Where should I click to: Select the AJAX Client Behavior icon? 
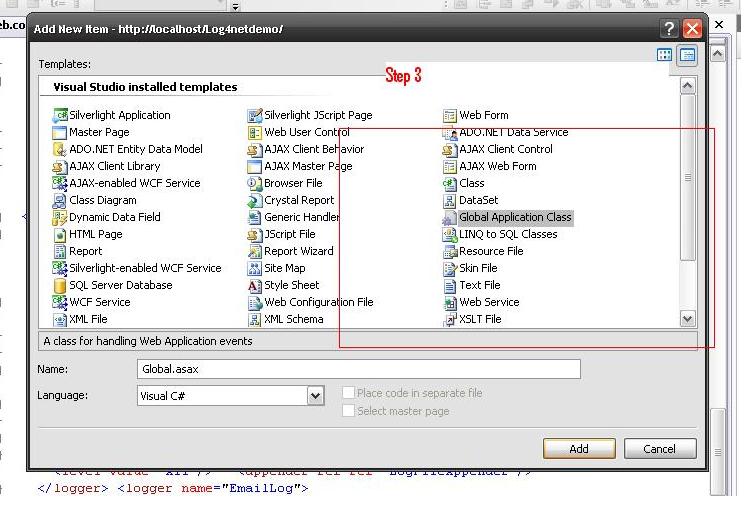pos(255,149)
